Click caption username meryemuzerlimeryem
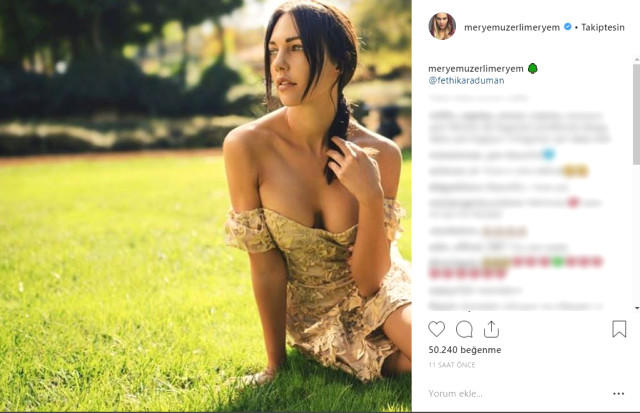The image size is (640, 413). click(476, 69)
